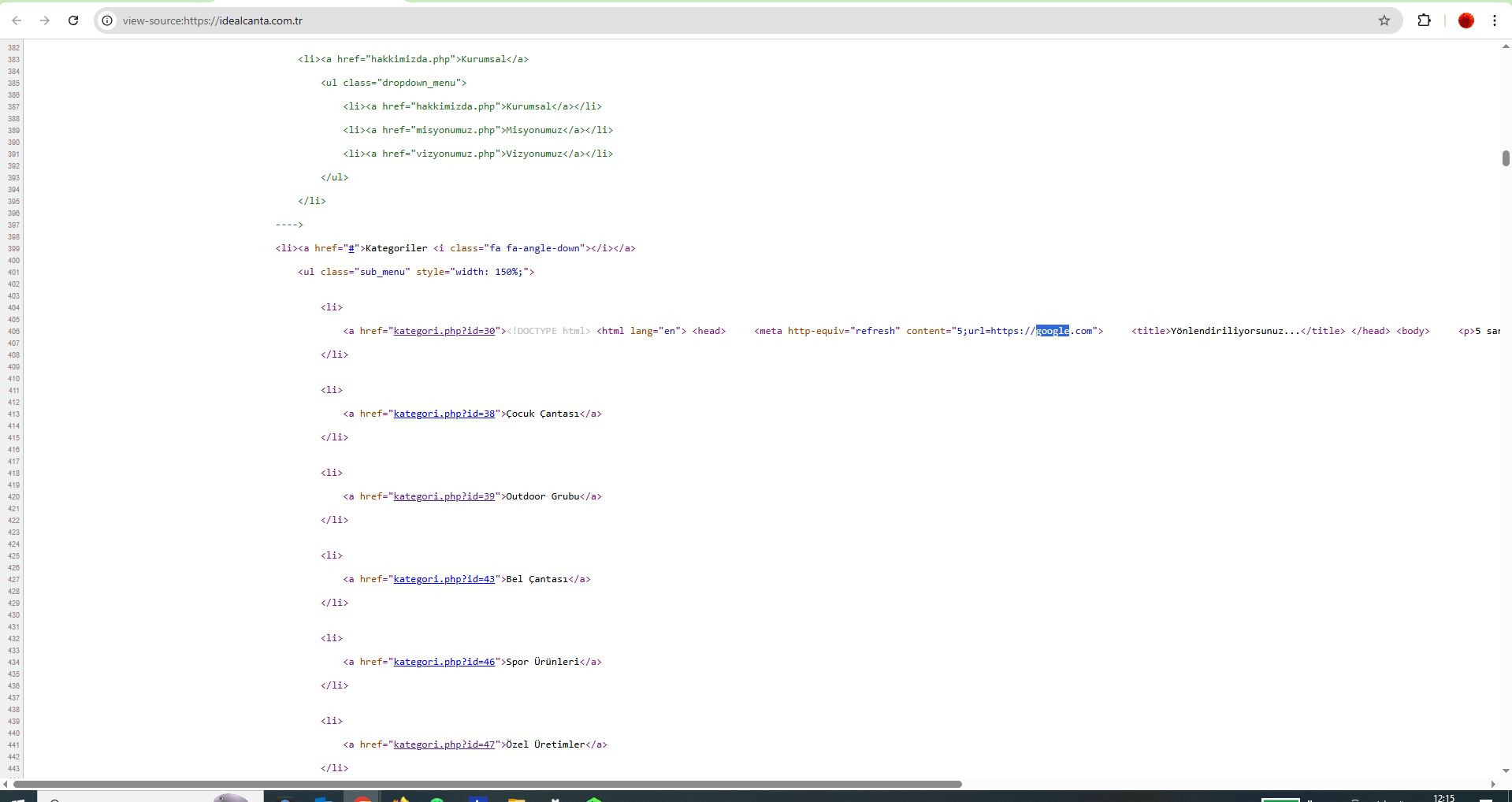Click the "Yönlendiriliyorsunuz..." title text
The width and height of the screenshot is (1512, 802).
[1235, 331]
